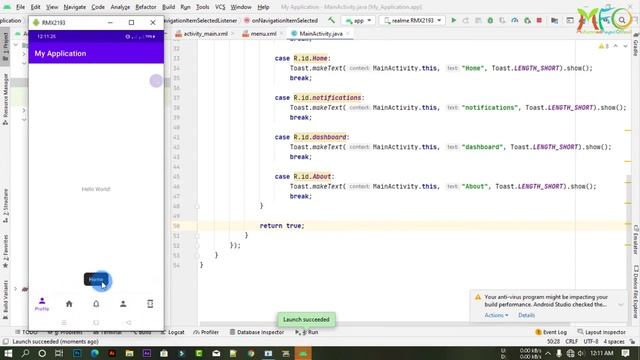Click the green Run app play button

point(453,20)
